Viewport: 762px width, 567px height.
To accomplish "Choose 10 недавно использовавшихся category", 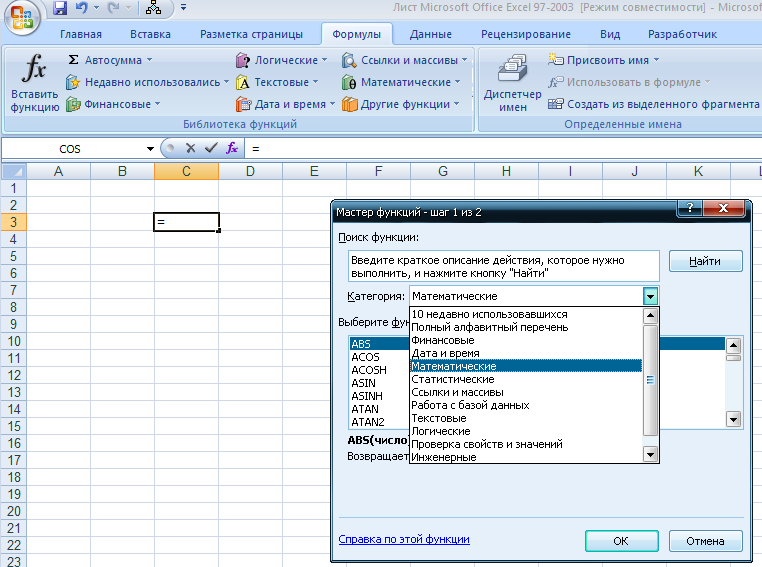I will click(526, 314).
